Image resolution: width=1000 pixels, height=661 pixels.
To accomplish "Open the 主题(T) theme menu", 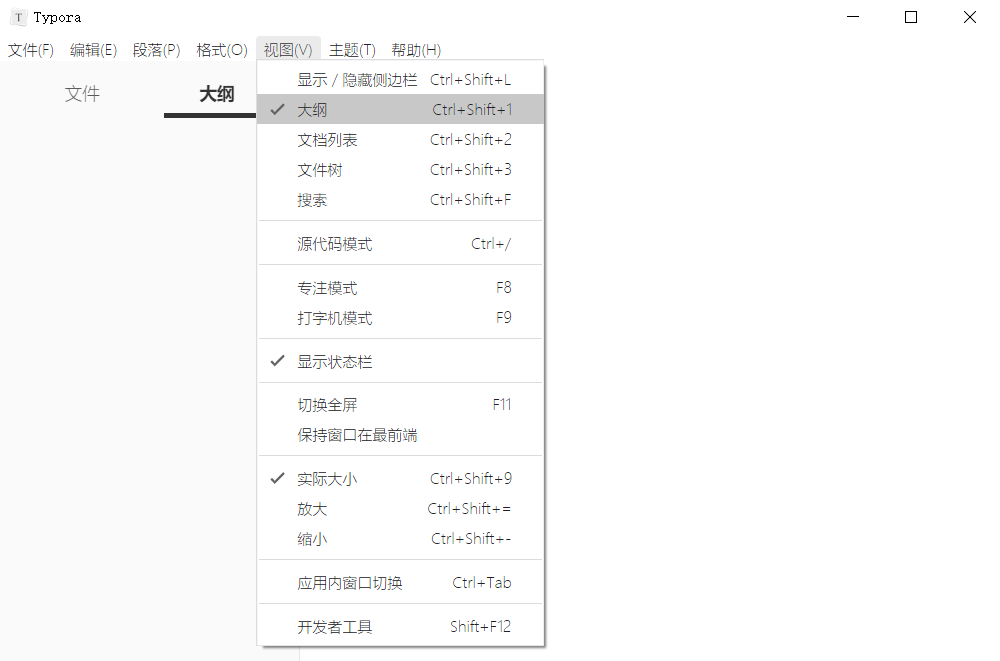I will pos(352,49).
